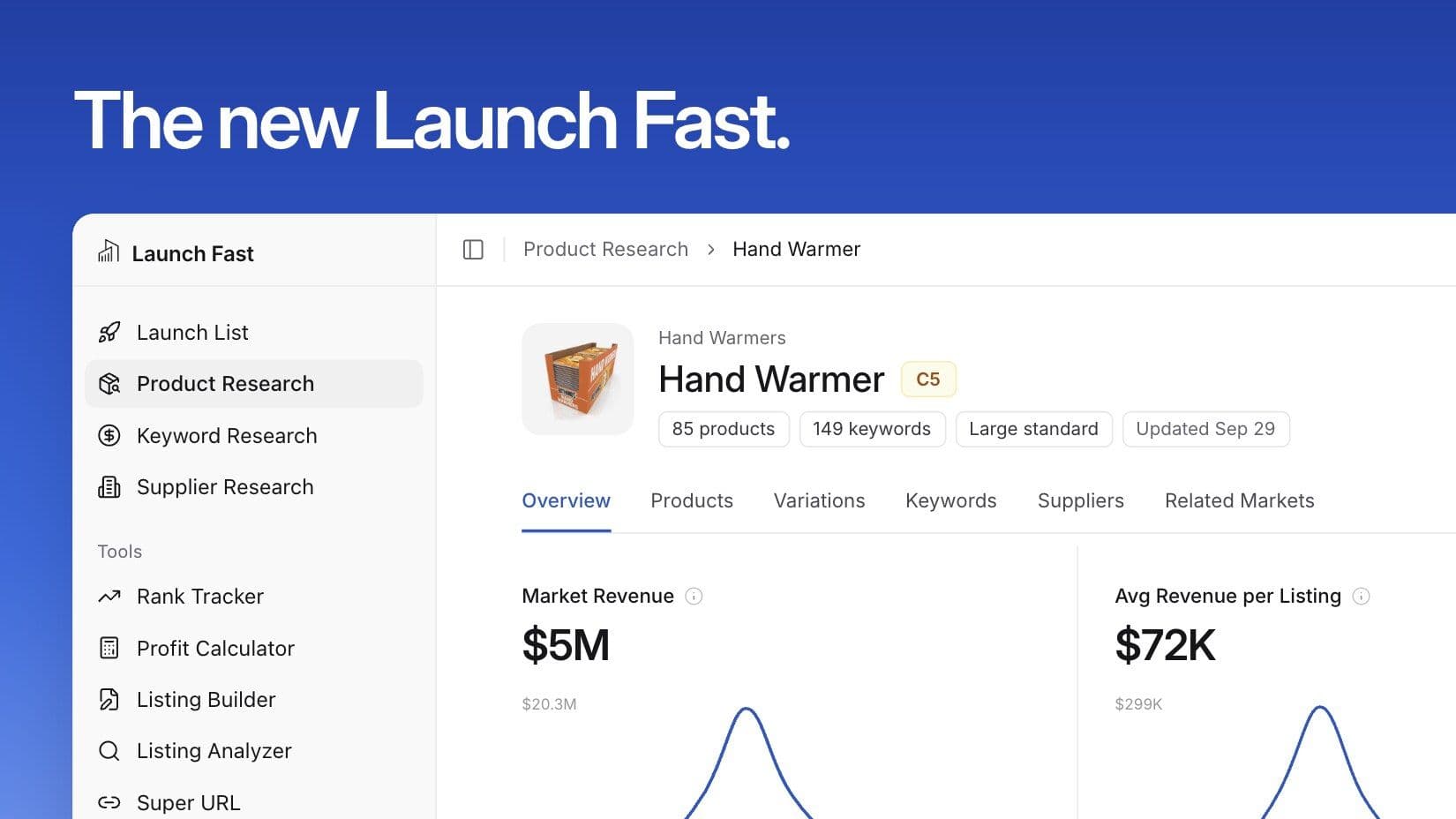Click the Launch Fast logo icon
1456x819 pixels.
[109, 252]
